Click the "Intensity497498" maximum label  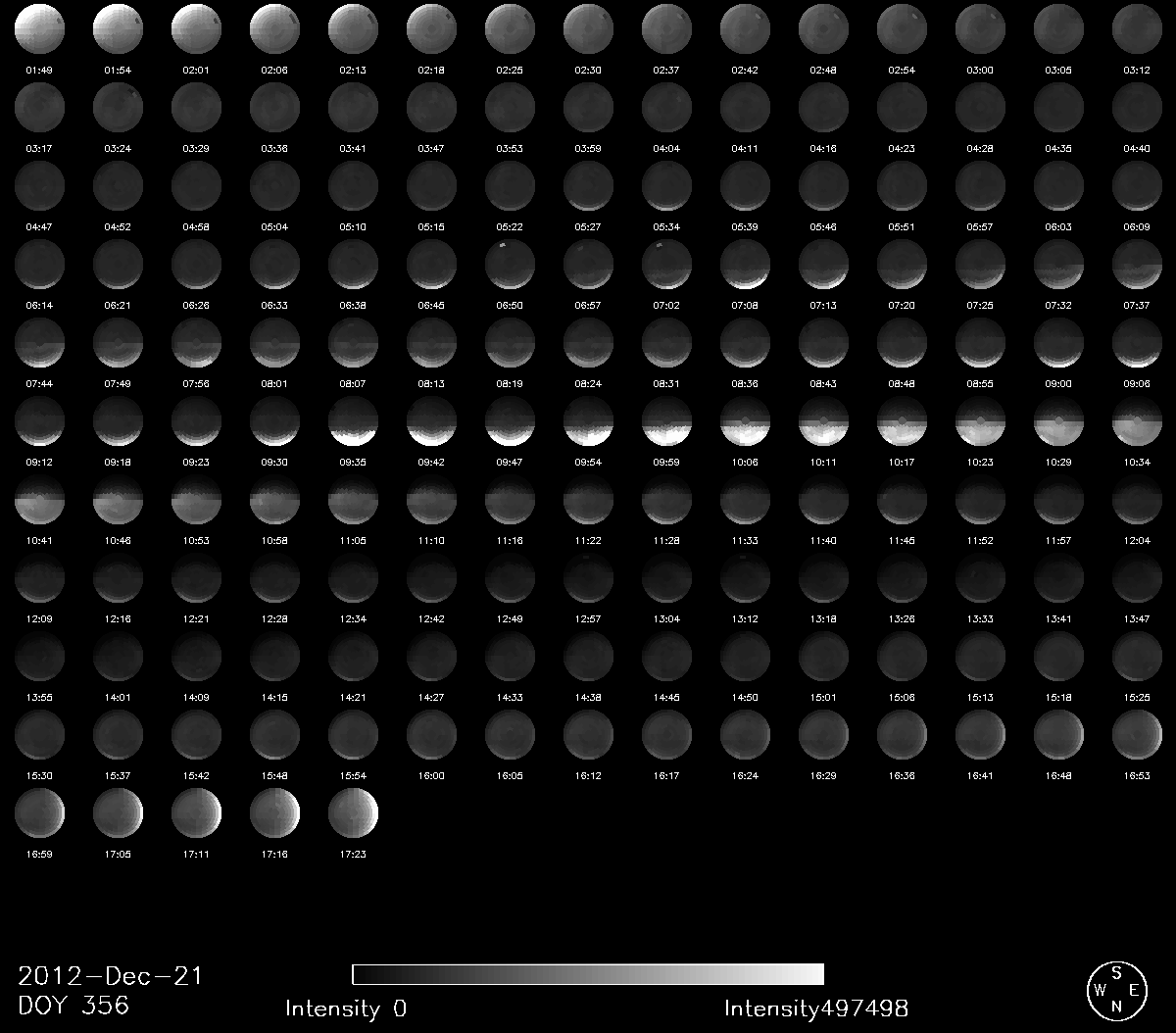[816, 1008]
